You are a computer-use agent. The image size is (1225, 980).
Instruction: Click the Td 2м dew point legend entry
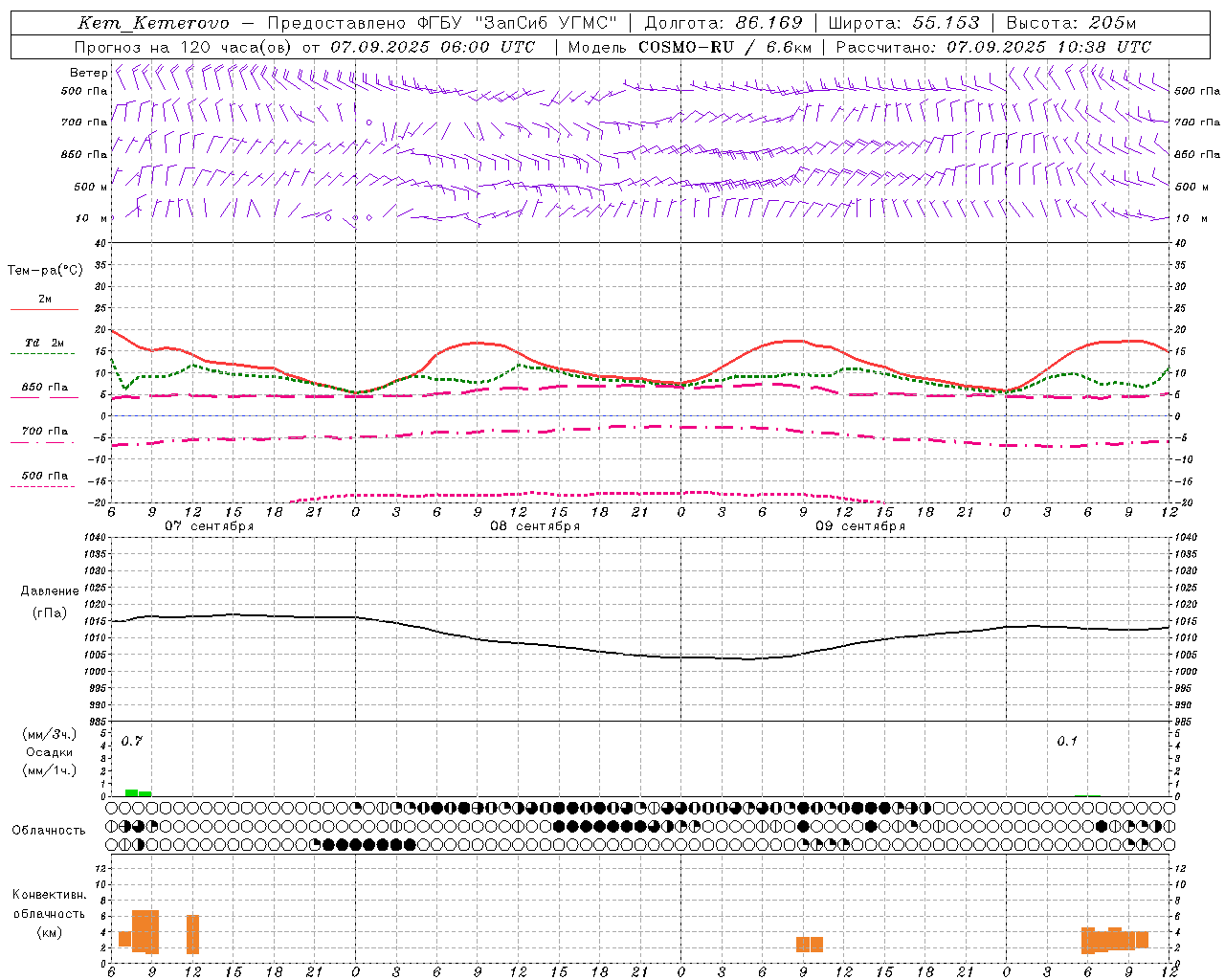(45, 343)
